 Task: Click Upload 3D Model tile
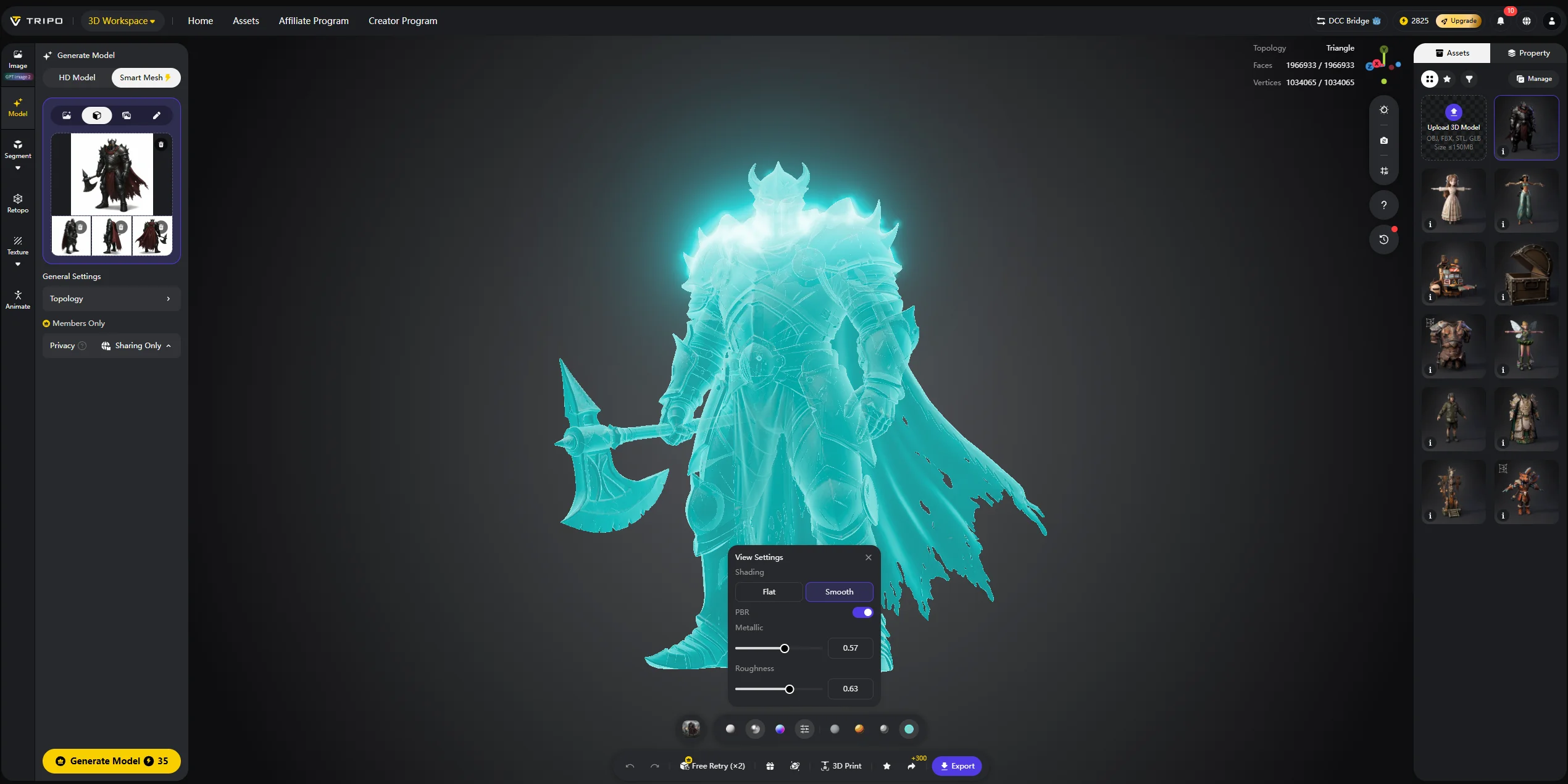tap(1454, 128)
